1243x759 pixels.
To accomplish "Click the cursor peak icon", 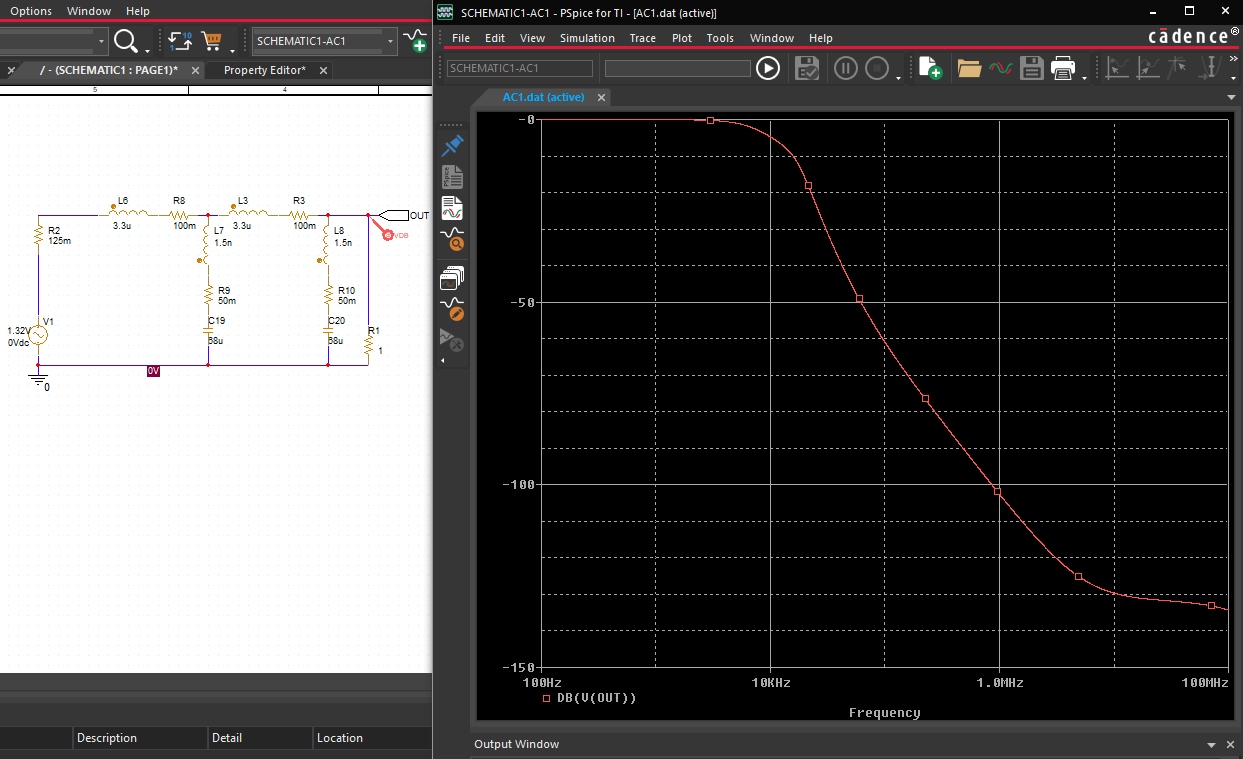I will [x=1149, y=68].
